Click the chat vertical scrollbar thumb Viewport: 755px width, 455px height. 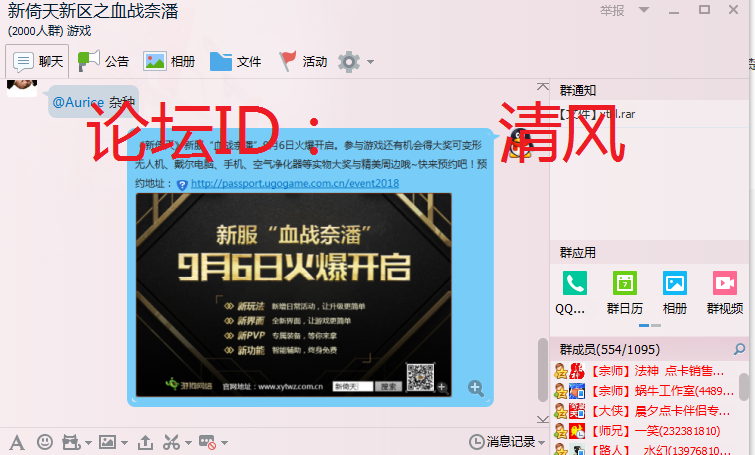click(x=543, y=370)
